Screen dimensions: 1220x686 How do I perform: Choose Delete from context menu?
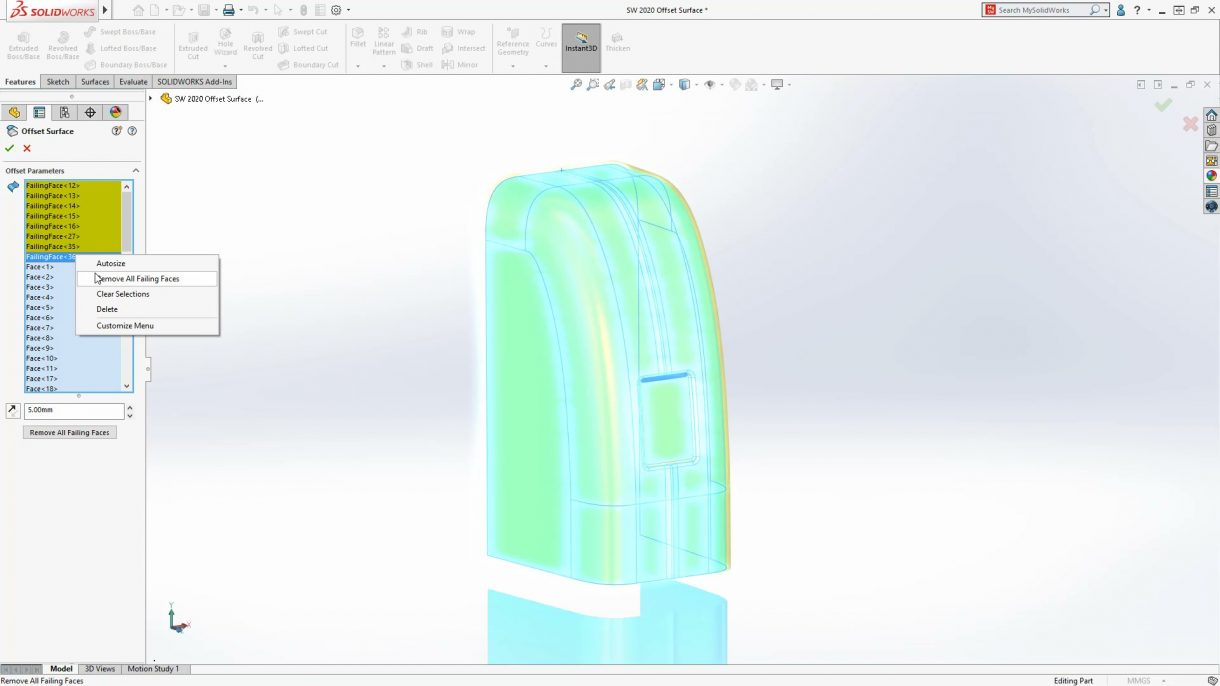pos(147,309)
